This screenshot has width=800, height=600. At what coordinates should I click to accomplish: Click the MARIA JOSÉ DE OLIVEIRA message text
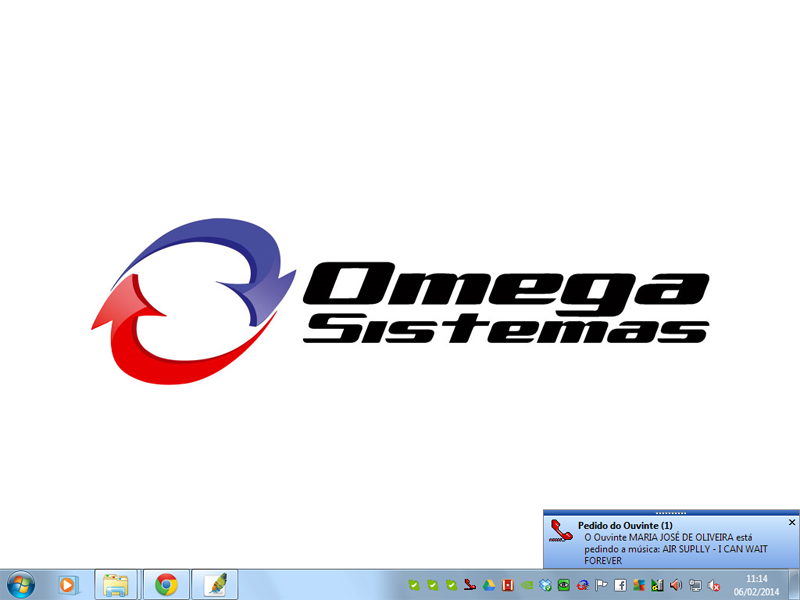coord(676,549)
